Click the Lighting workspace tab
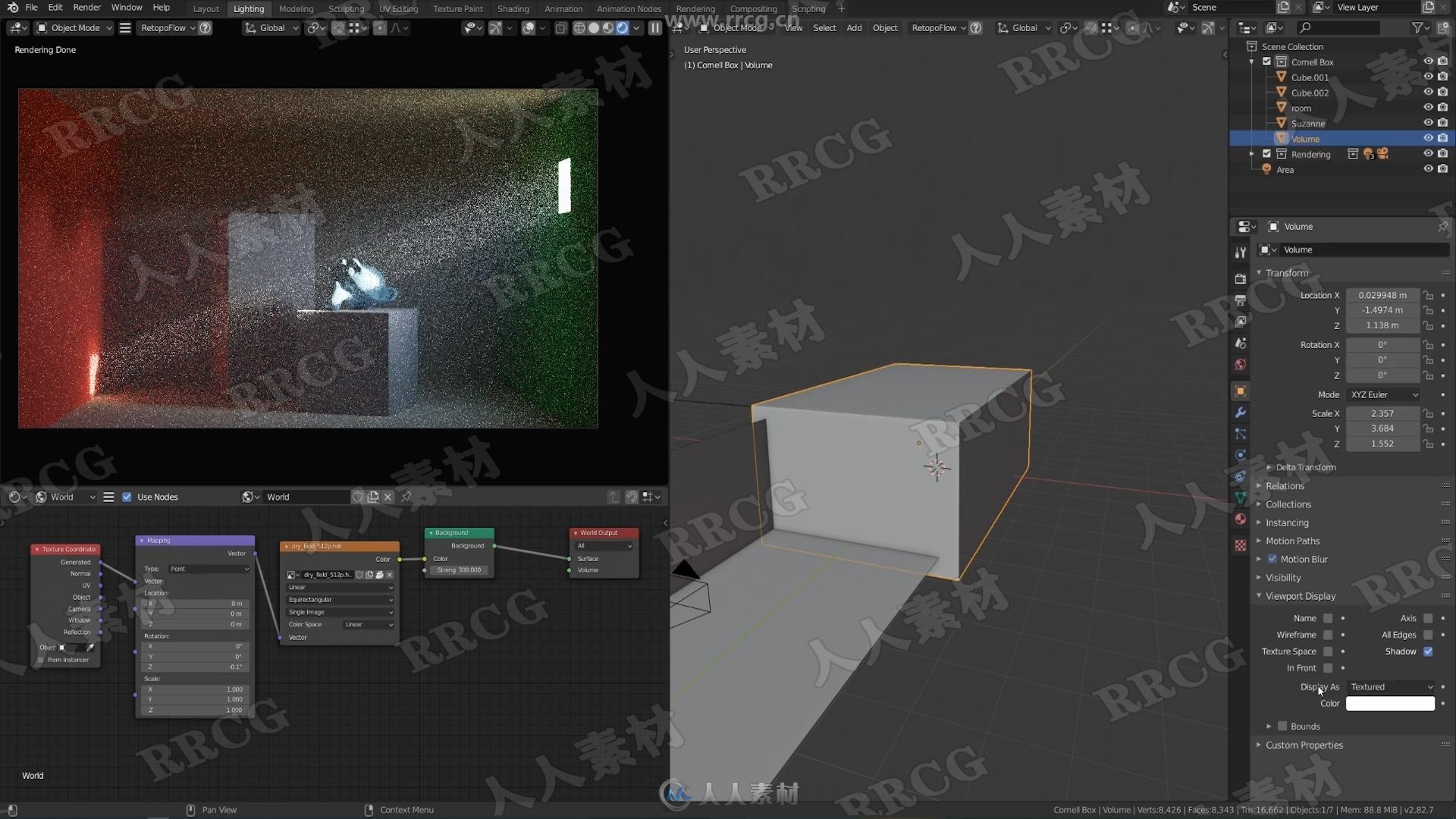This screenshot has width=1456, height=819. tap(248, 8)
